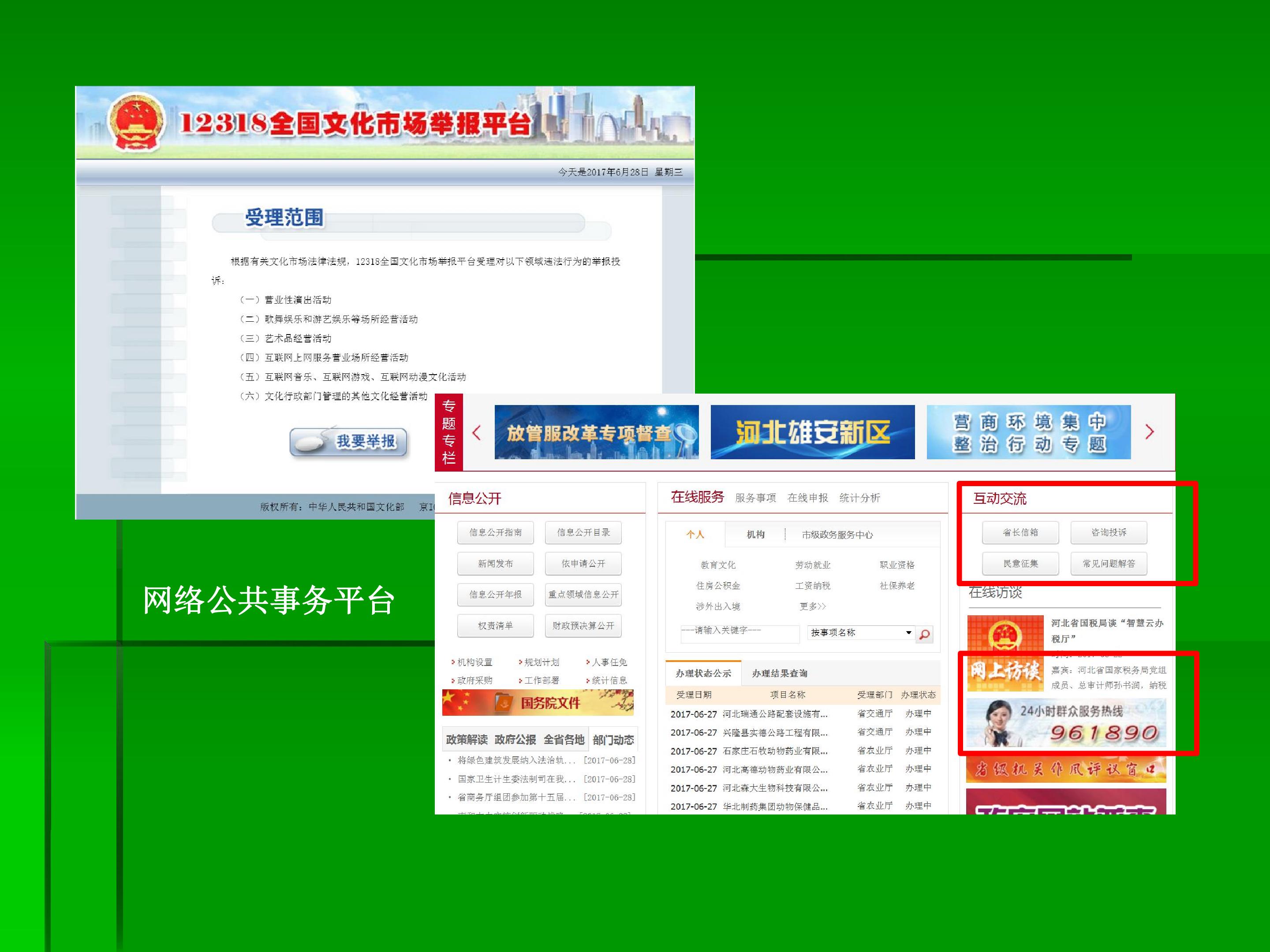Image resolution: width=1270 pixels, height=952 pixels.
Task: Click the 咨询投诉 button
Action: click(1109, 532)
